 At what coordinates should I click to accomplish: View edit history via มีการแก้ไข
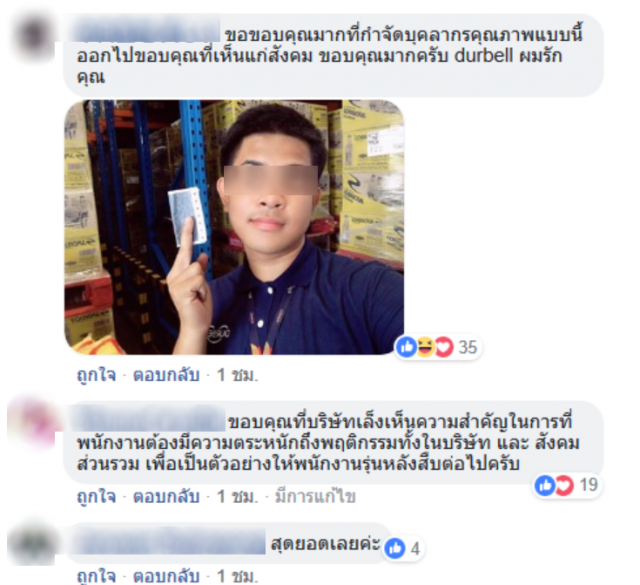[x=316, y=496]
